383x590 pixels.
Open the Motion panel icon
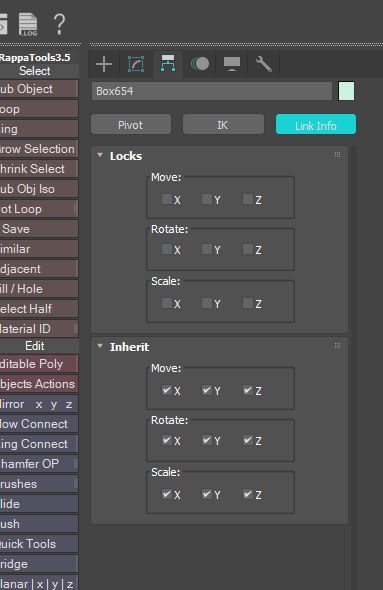pyautogui.click(x=200, y=64)
